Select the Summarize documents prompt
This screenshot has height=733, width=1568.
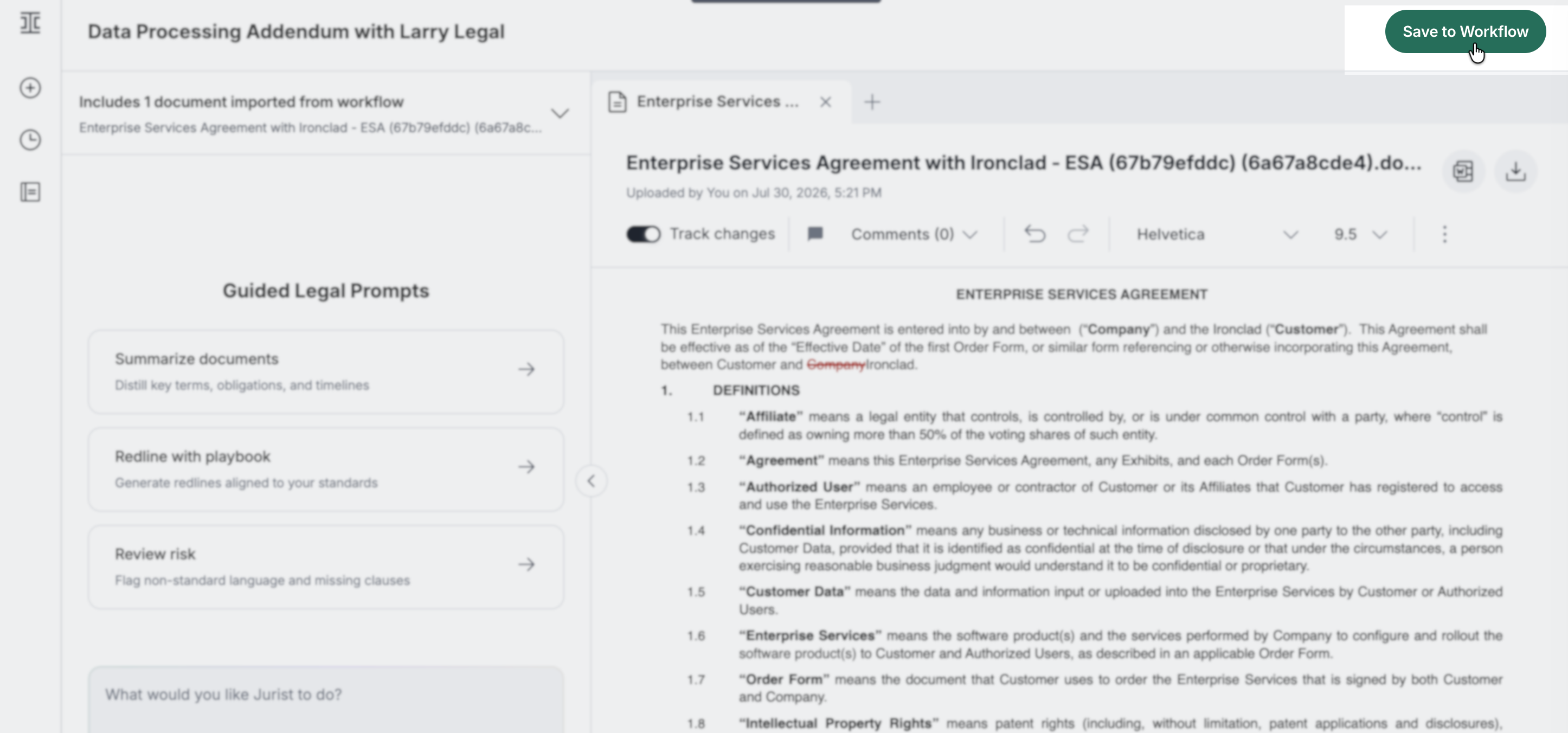pos(326,371)
